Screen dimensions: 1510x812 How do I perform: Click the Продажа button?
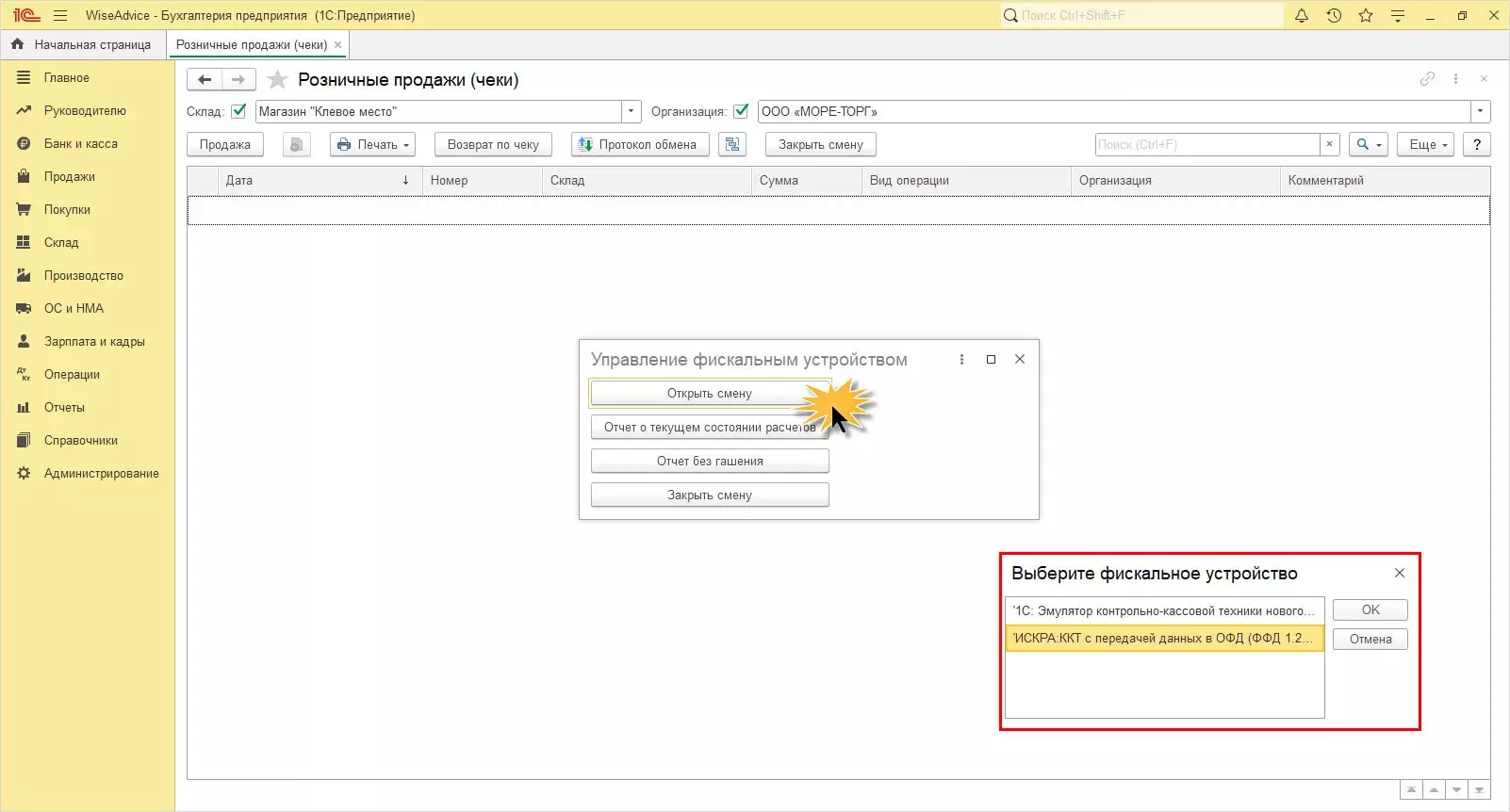(x=225, y=144)
